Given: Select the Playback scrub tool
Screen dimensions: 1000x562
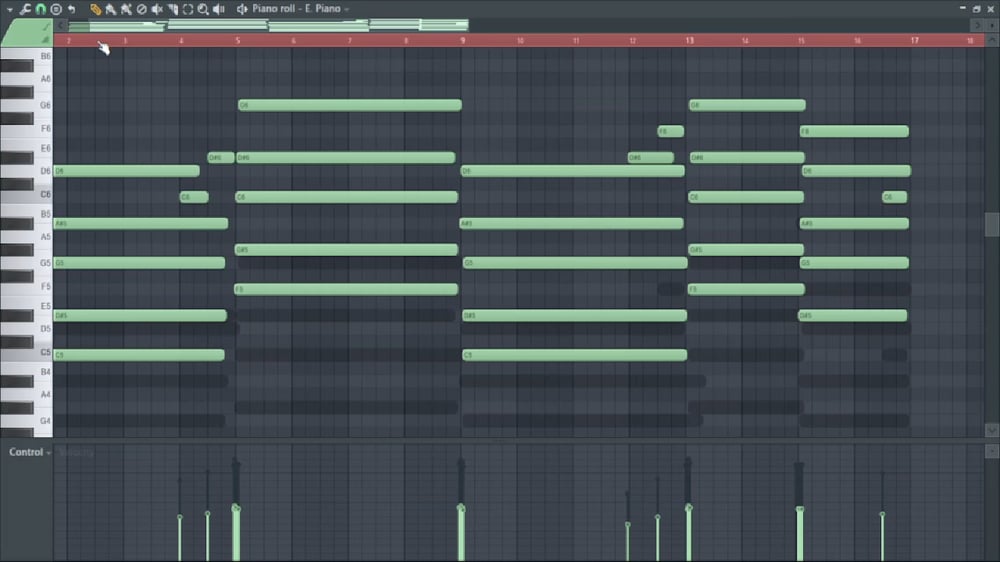Looking at the screenshot, I should 219,9.
